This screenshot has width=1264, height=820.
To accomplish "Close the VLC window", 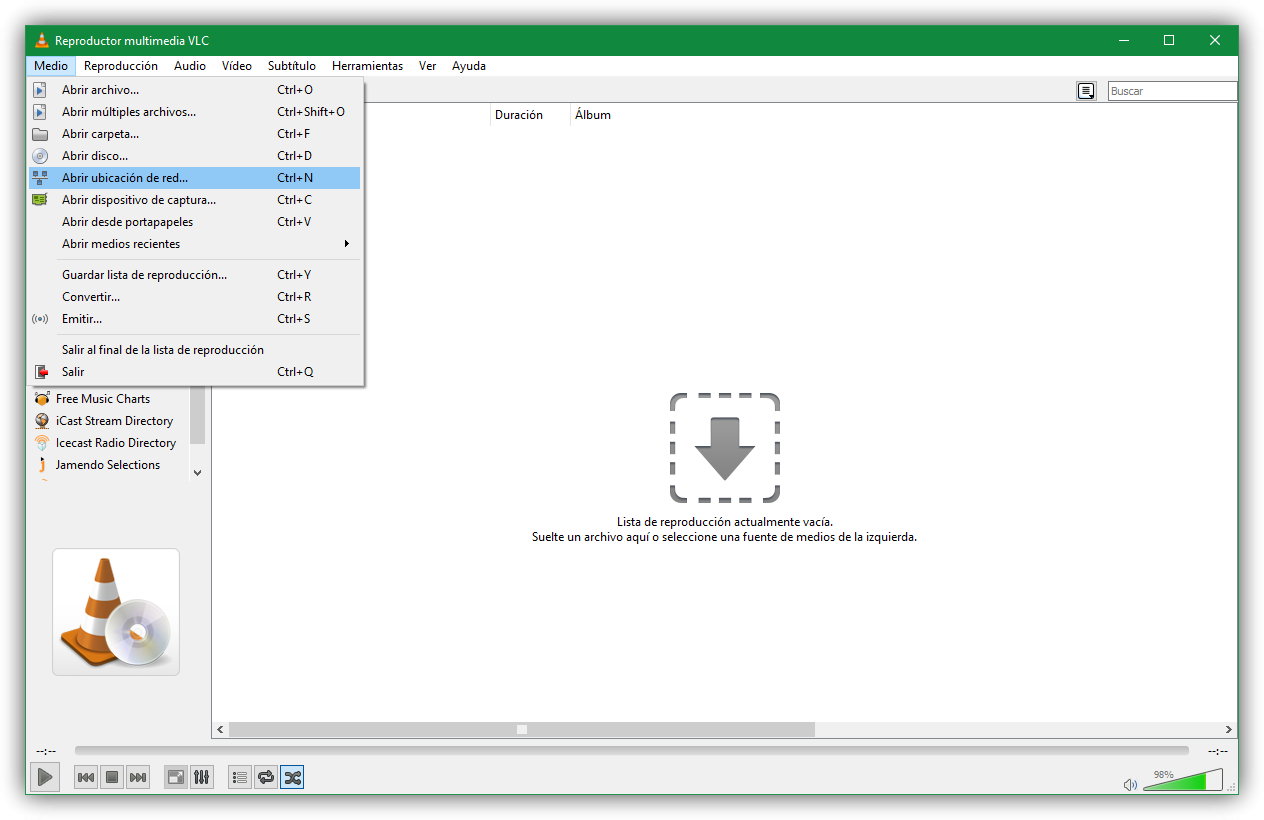I will coord(1215,41).
